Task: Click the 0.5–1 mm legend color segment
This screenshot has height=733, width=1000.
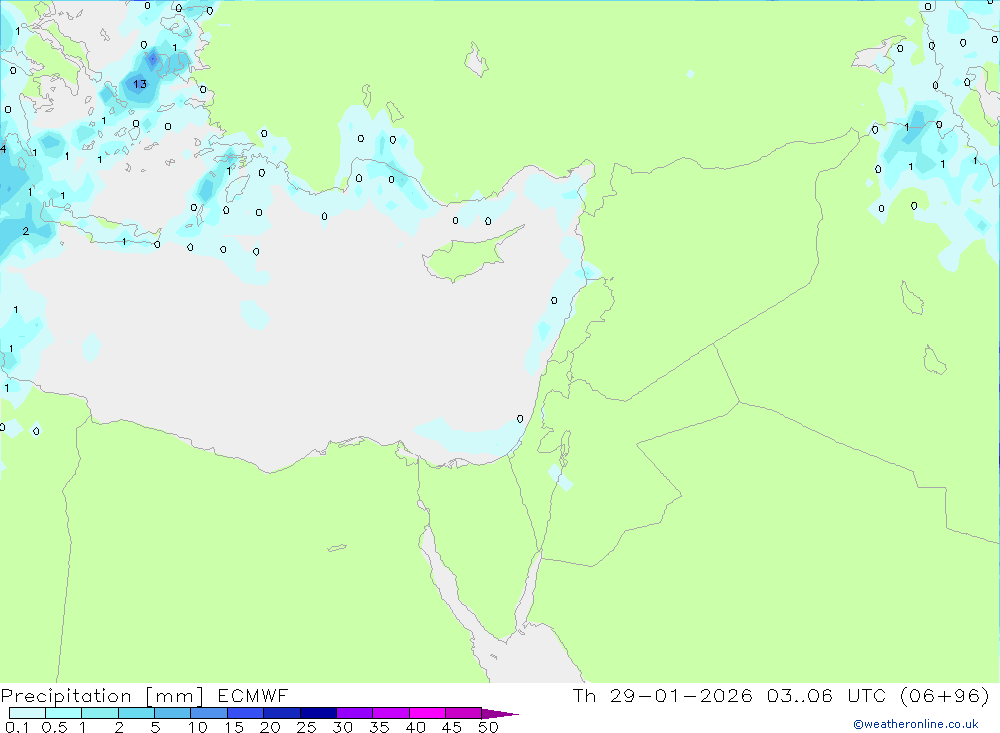Action: (x=63, y=713)
